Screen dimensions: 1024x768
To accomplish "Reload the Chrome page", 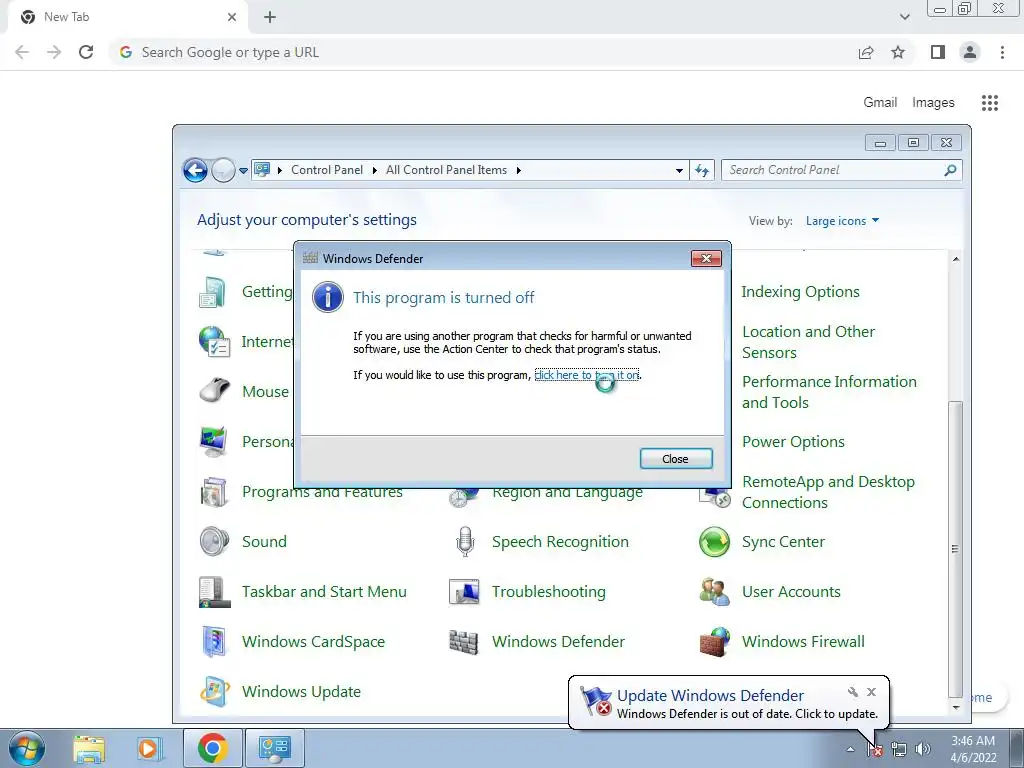I will click(x=86, y=52).
